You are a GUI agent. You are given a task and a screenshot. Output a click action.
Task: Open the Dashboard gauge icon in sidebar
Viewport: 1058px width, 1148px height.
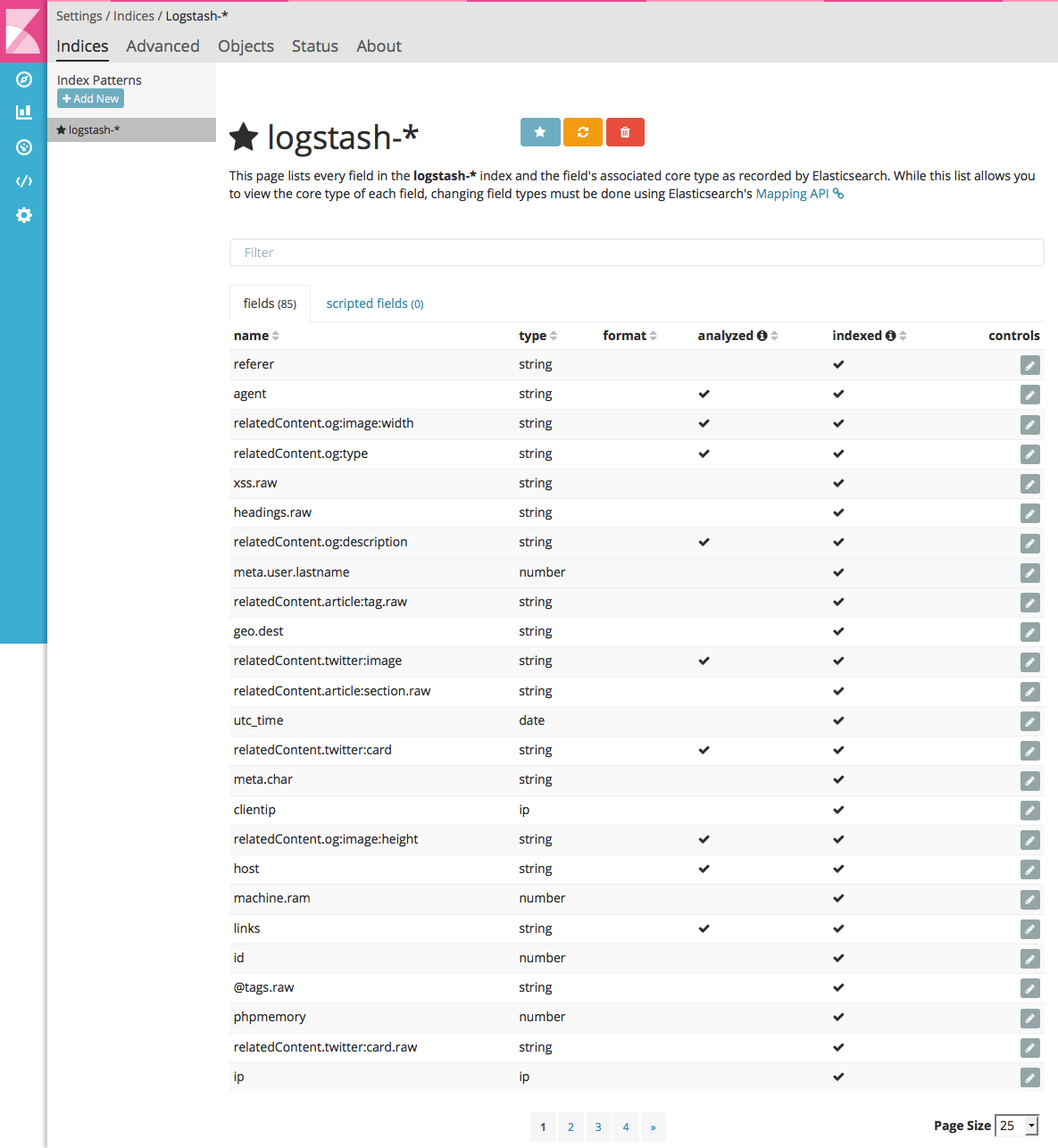[x=24, y=147]
